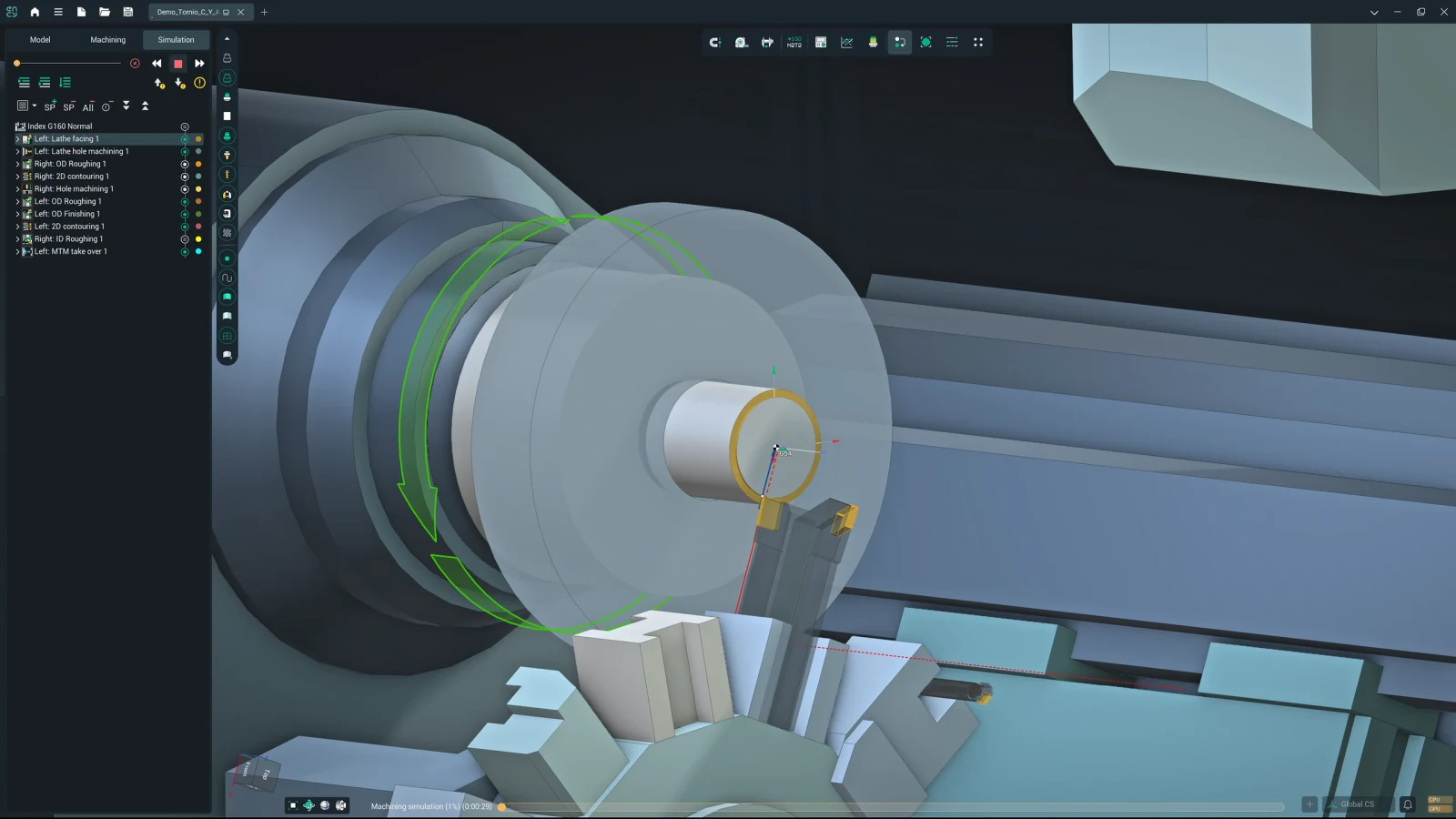The width and height of the screenshot is (1456, 819).
Task: Click the N2T2 block numbering icon
Action: pyautogui.click(x=794, y=42)
